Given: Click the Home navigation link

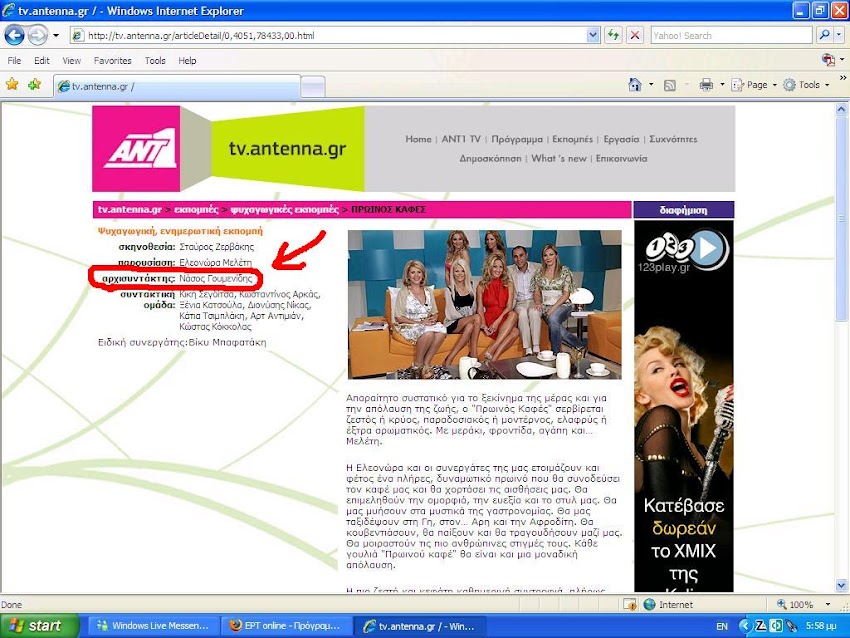Looking at the screenshot, I should tap(418, 139).
